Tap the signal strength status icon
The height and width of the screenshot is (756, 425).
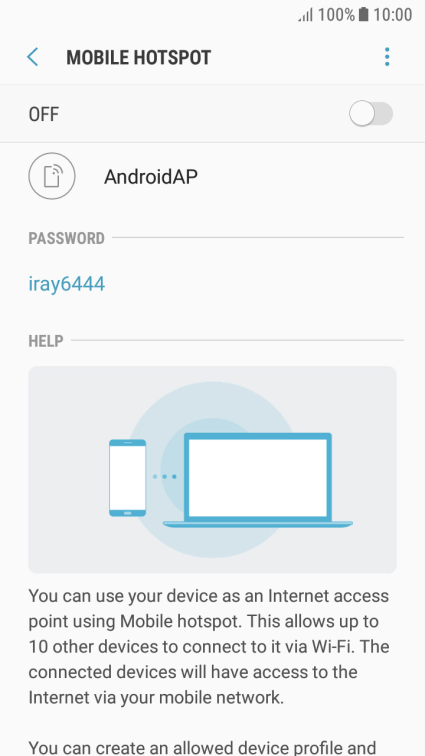[305, 15]
